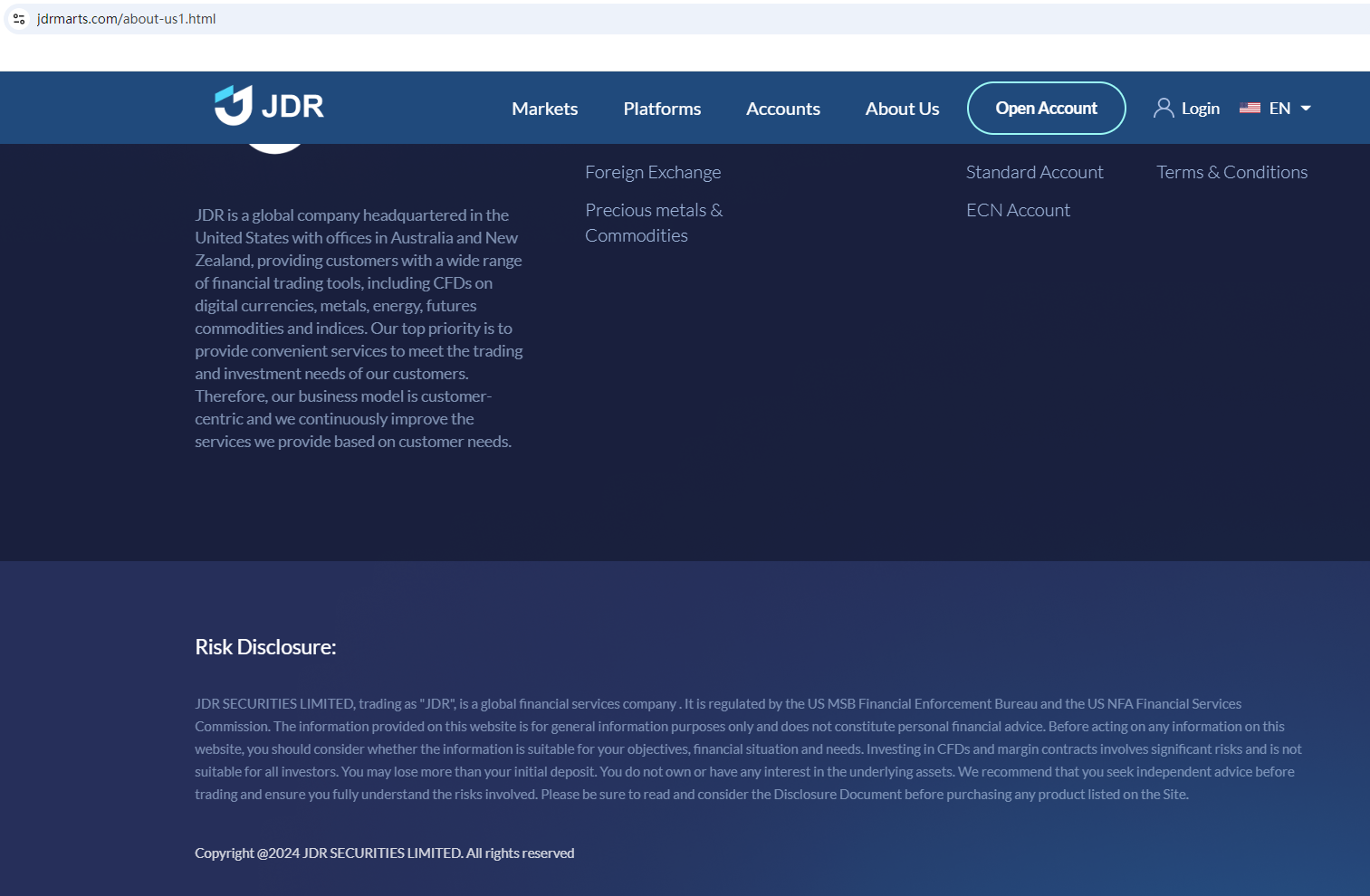Image resolution: width=1370 pixels, height=896 pixels.
Task: Go to Standard Account page
Action: 1035,172
